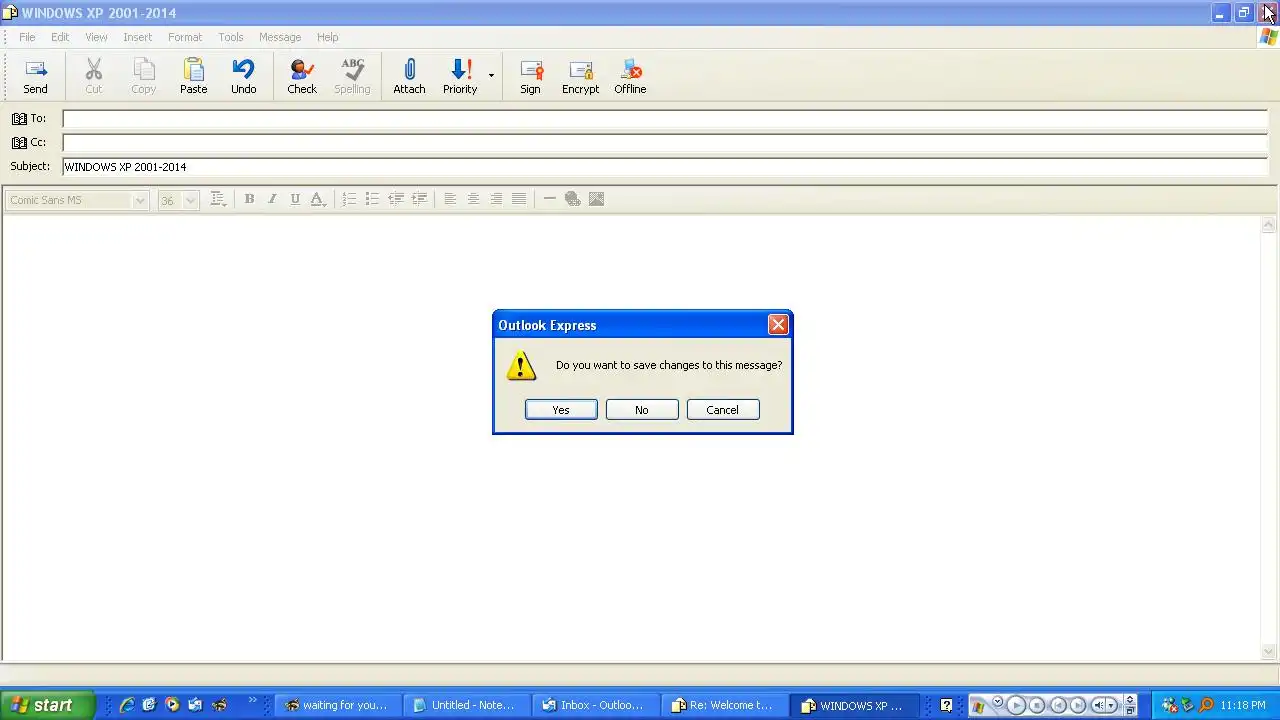Click the To address book button
This screenshot has width=1280, height=720.
coord(28,118)
